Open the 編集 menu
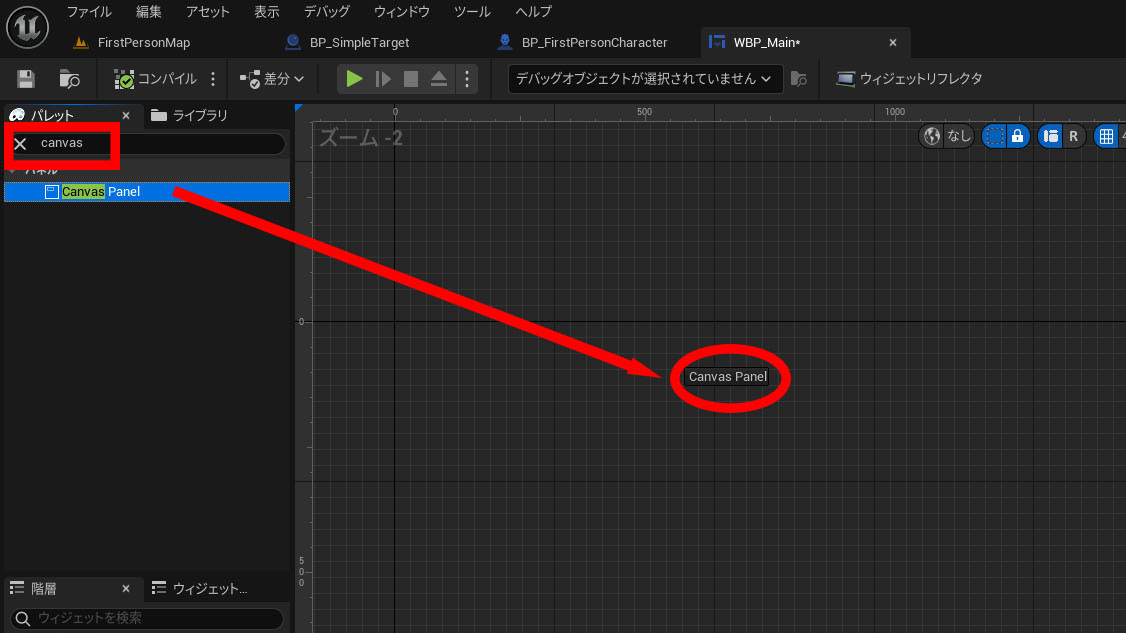The width and height of the screenshot is (1126, 633). coord(149,11)
